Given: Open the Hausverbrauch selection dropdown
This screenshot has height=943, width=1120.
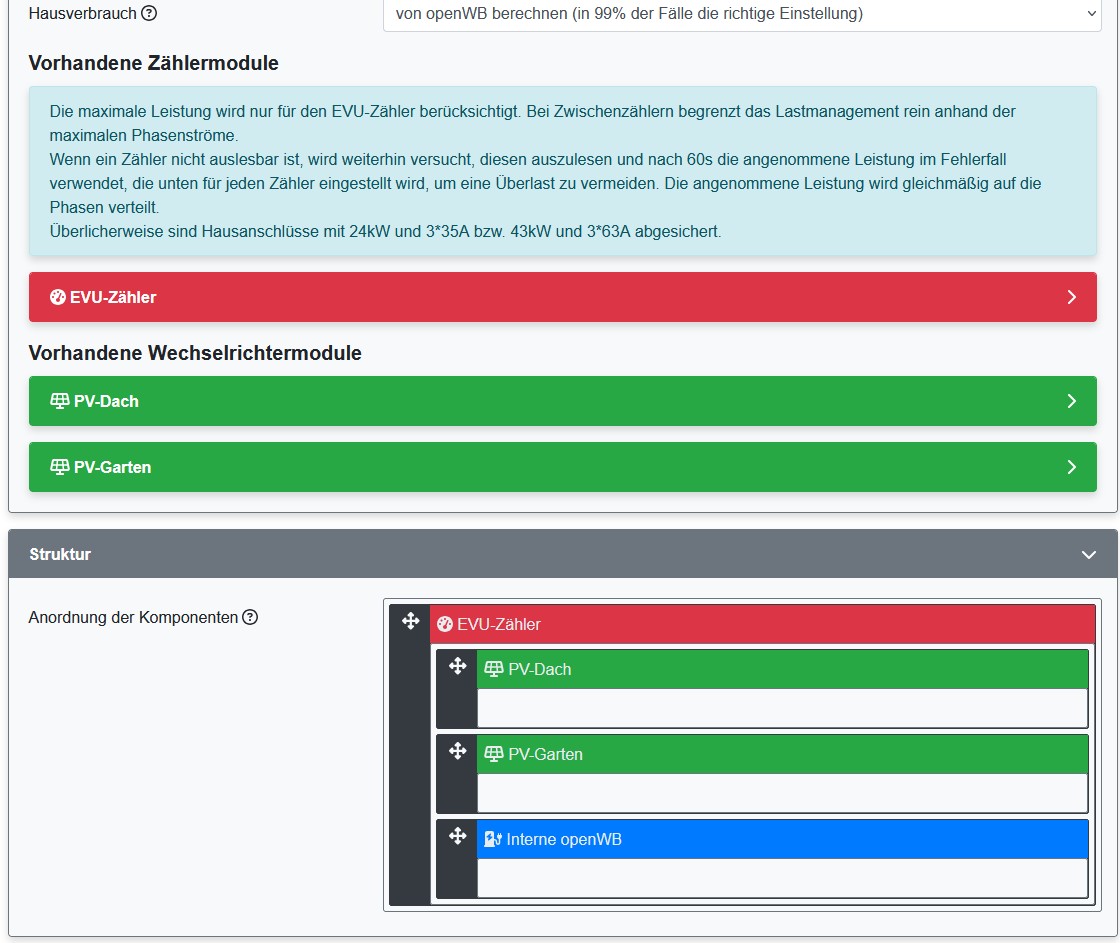Looking at the screenshot, I should (740, 14).
